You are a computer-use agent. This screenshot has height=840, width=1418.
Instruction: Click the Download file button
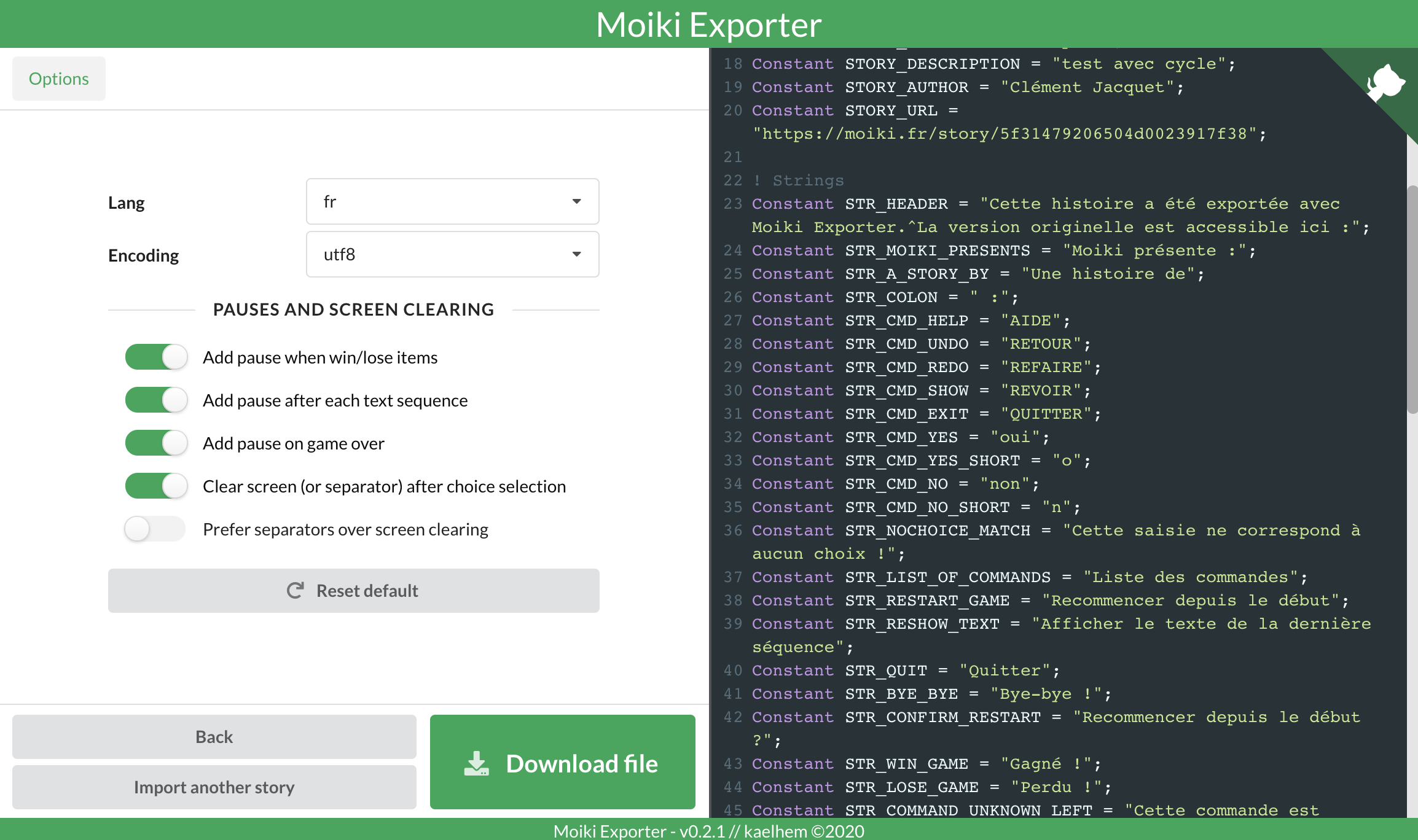(562, 762)
